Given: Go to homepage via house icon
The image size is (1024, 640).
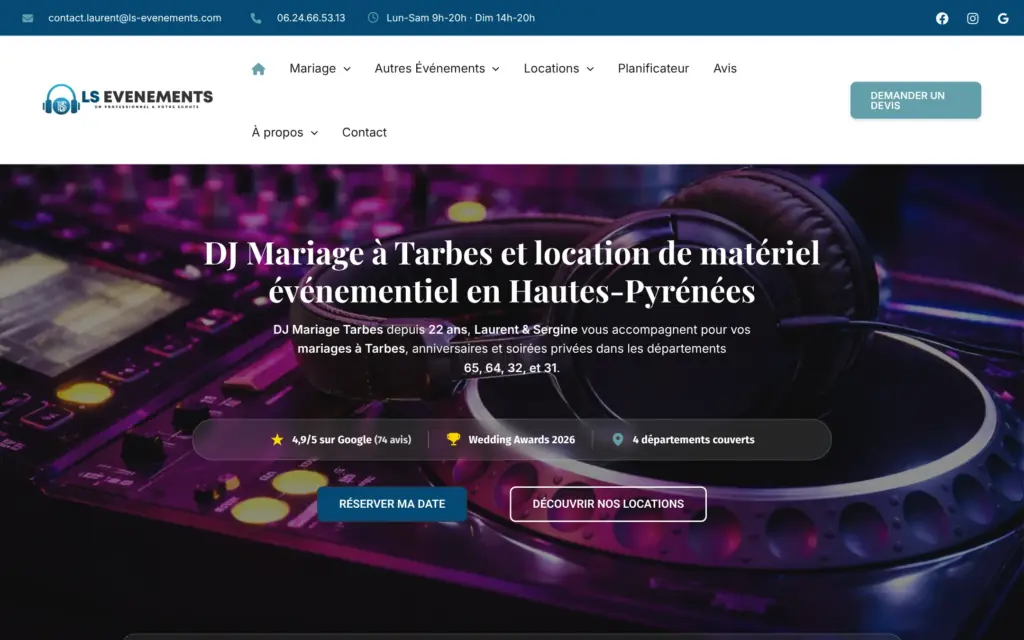Looking at the screenshot, I should click(x=259, y=69).
